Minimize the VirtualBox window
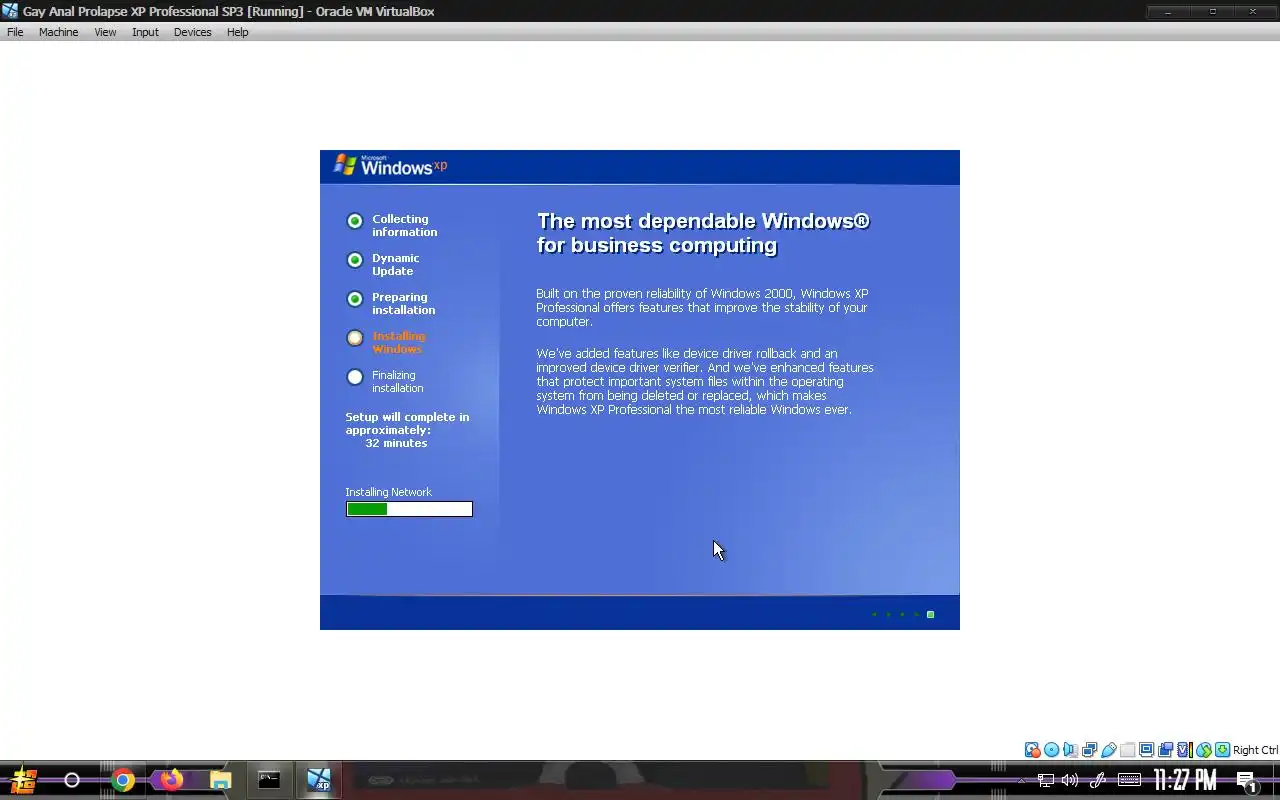The image size is (1280, 800). (1168, 11)
